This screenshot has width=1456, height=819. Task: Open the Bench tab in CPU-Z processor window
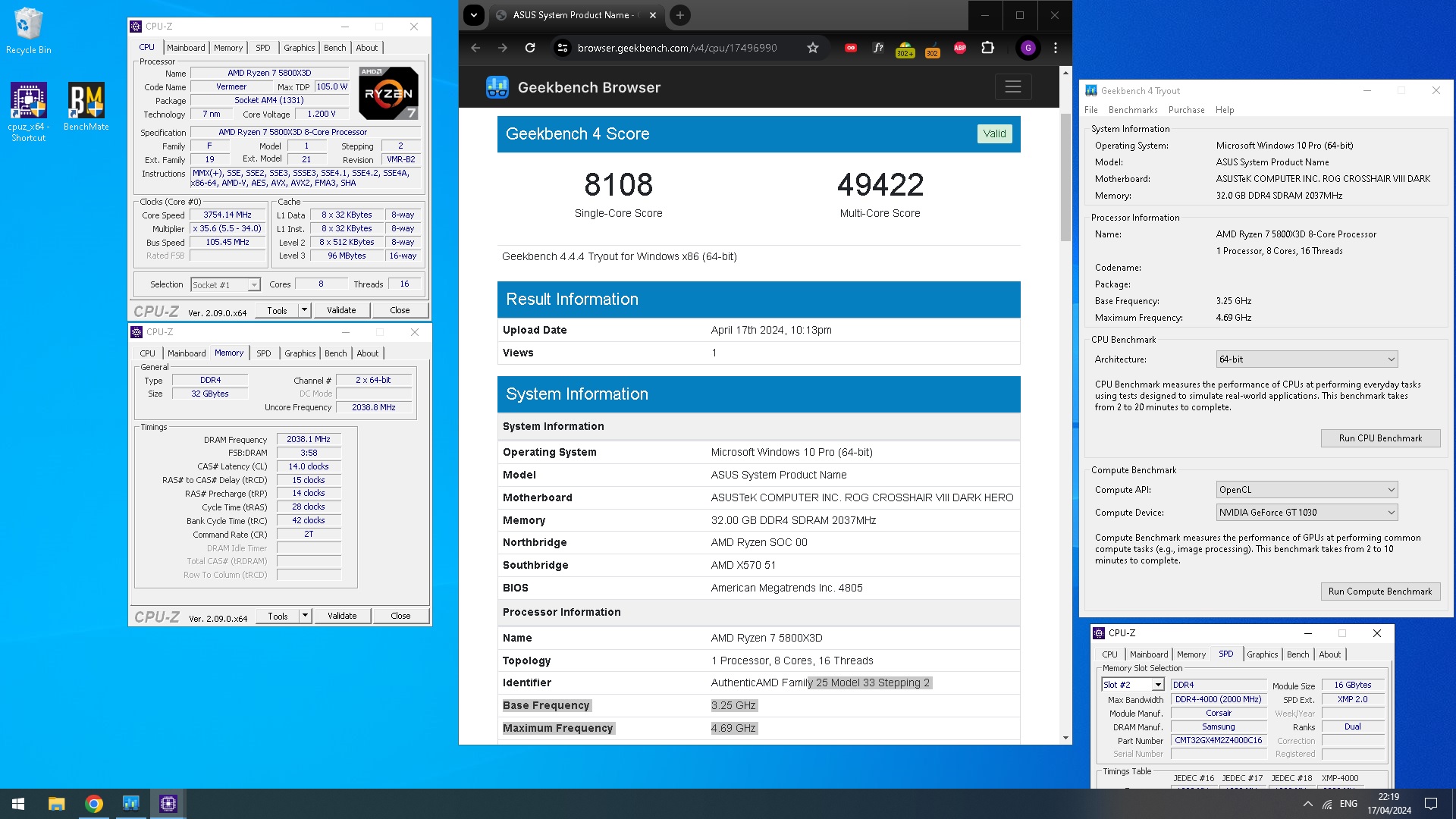(334, 48)
